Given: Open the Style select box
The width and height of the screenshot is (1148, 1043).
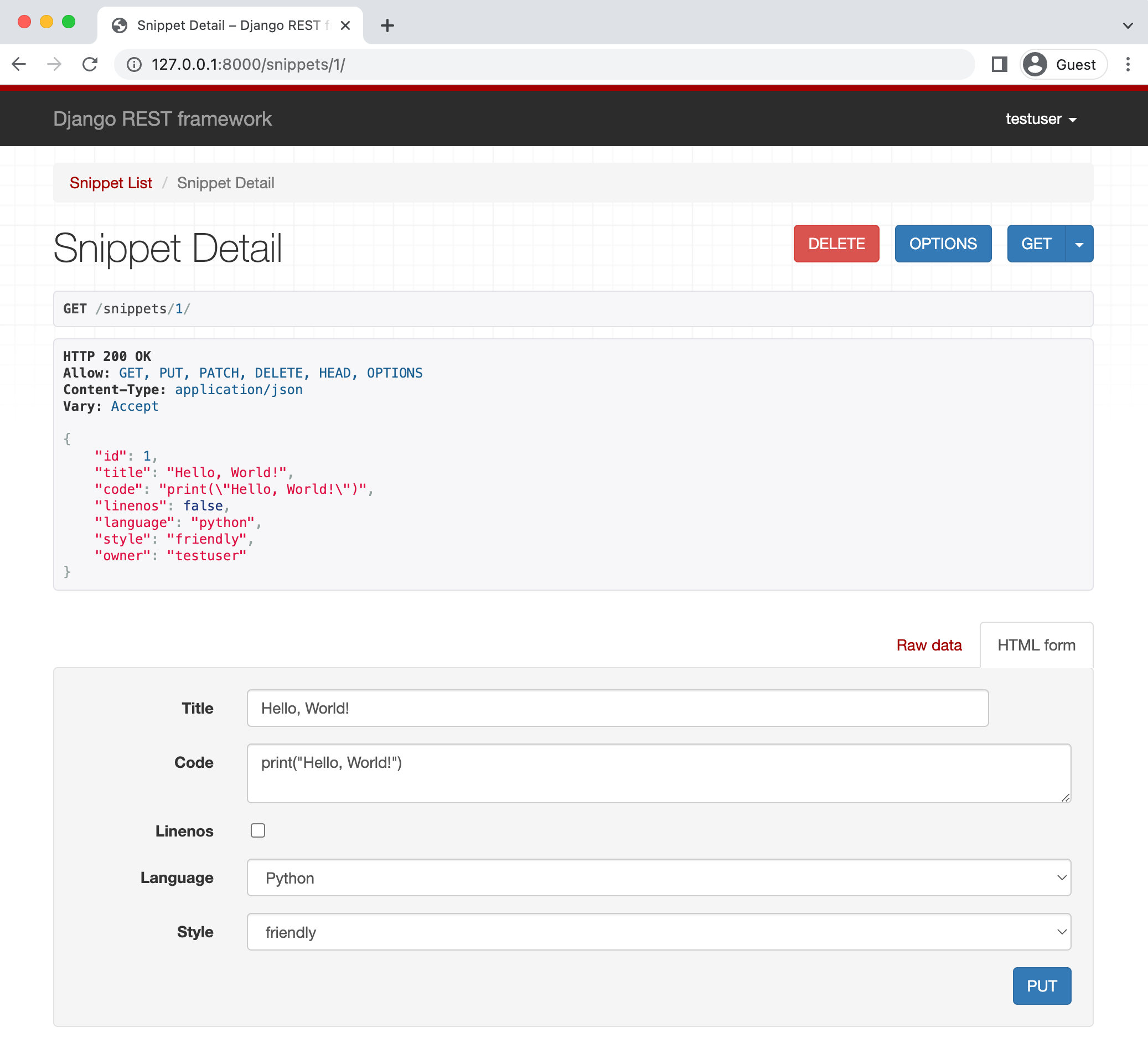Looking at the screenshot, I should [x=658, y=931].
